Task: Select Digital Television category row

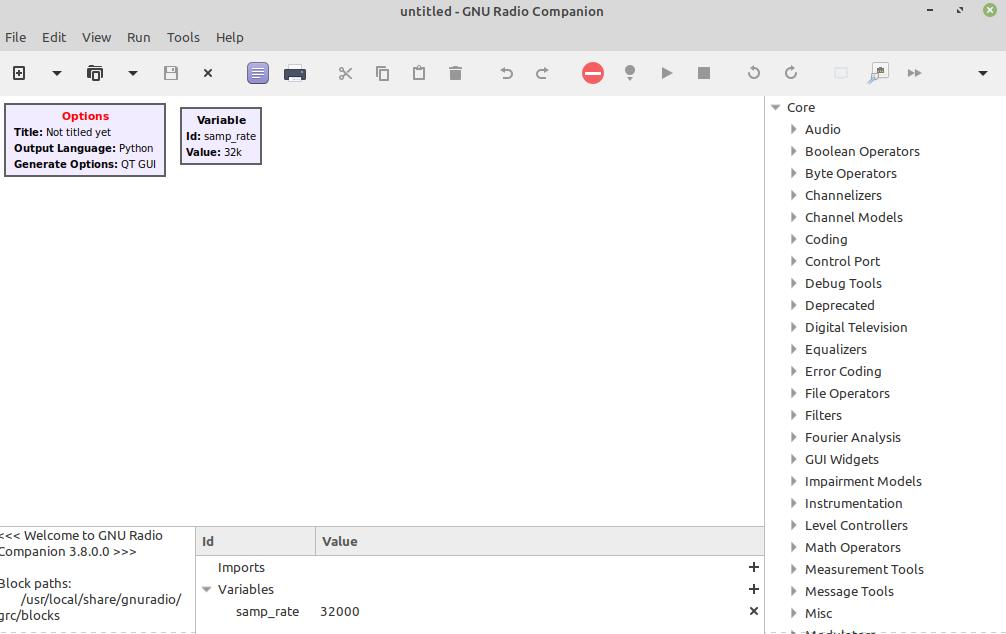Action: (885, 327)
